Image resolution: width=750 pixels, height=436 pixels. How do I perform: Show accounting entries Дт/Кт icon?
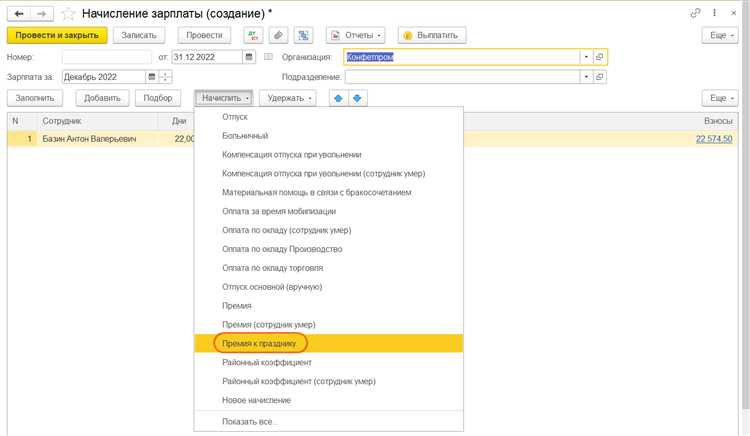(x=253, y=35)
